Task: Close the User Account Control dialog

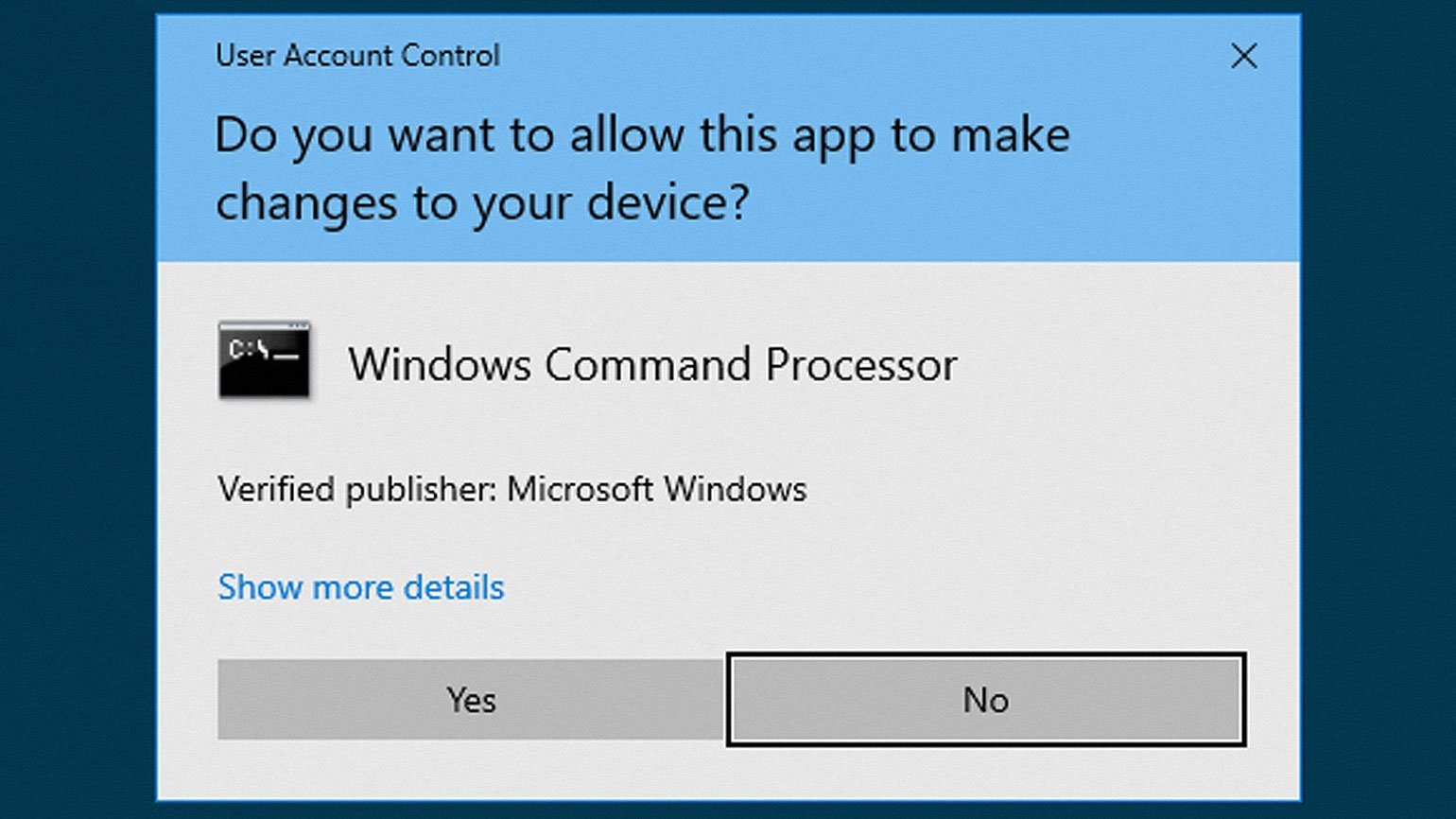Action: [x=1244, y=56]
